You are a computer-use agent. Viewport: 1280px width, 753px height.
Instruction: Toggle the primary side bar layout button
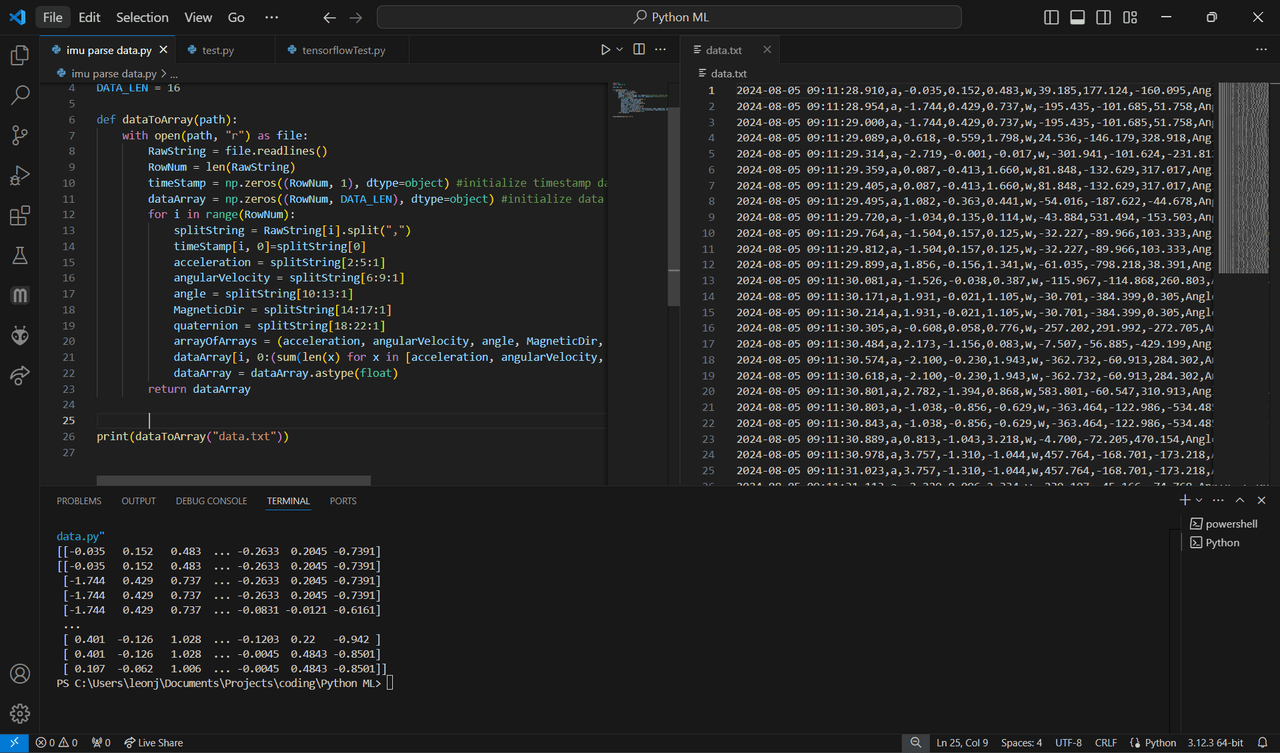point(1051,17)
